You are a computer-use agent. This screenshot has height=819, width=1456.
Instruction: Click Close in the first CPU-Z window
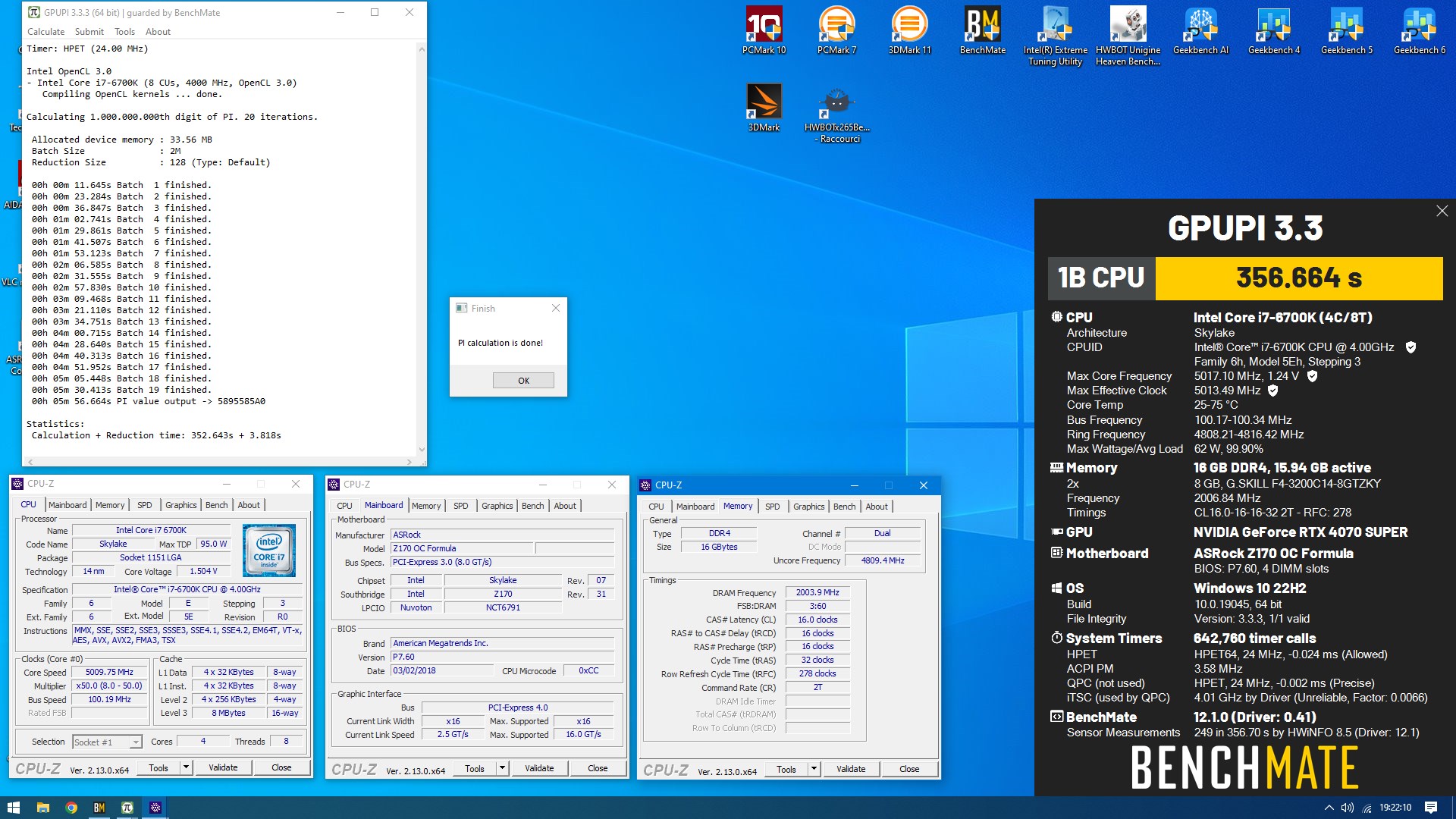click(281, 767)
